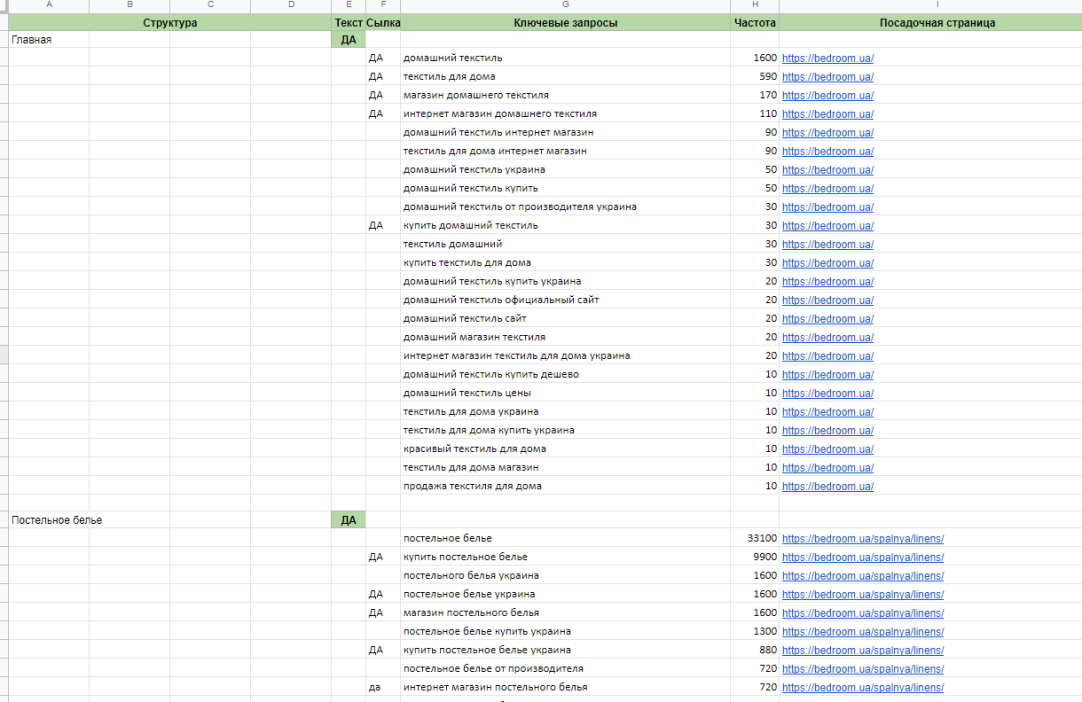Open linens link in 'постельное белье от производителя' row
The image size is (1082, 702).
coord(863,669)
